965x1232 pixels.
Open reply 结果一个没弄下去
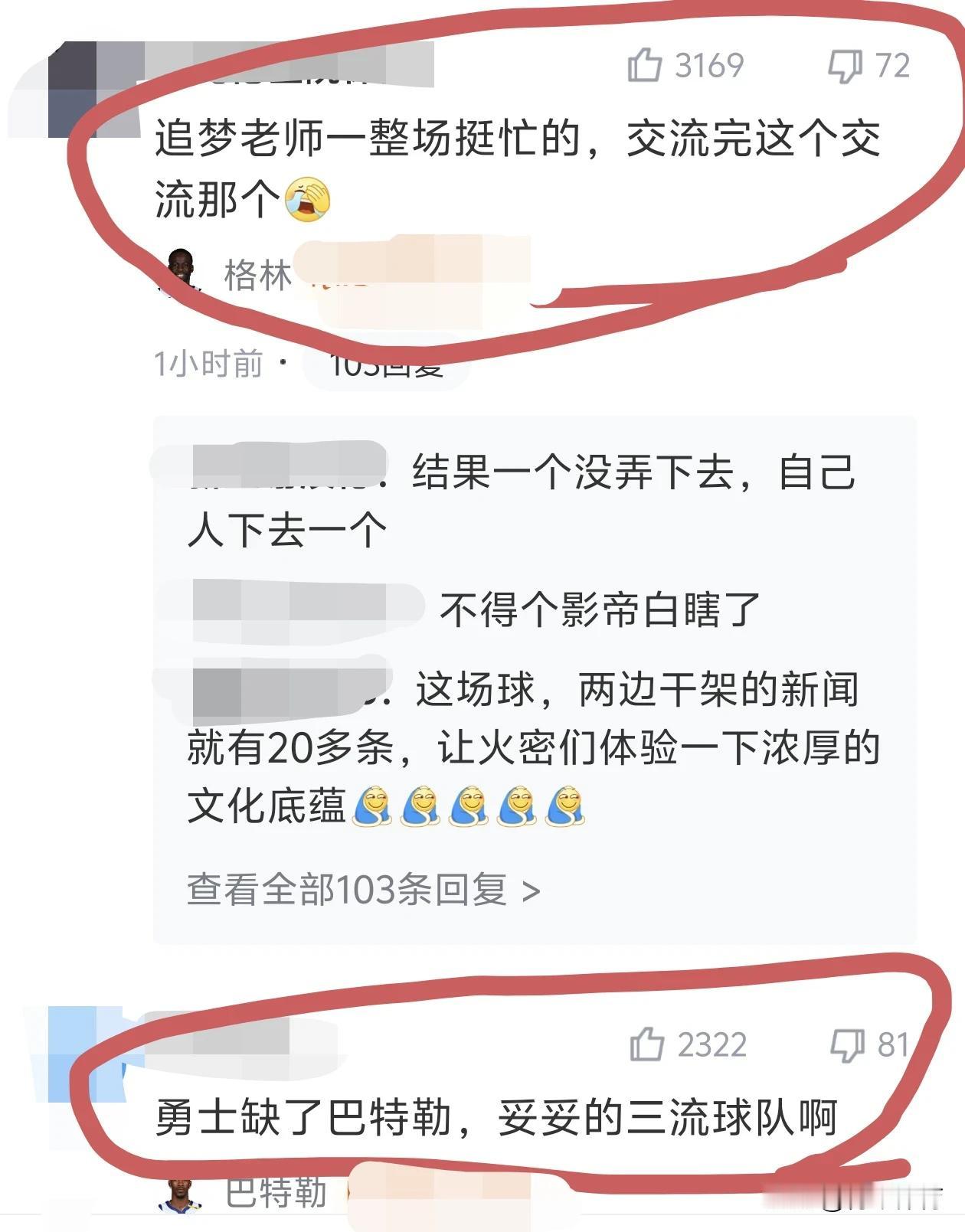pyautogui.click(x=521, y=501)
